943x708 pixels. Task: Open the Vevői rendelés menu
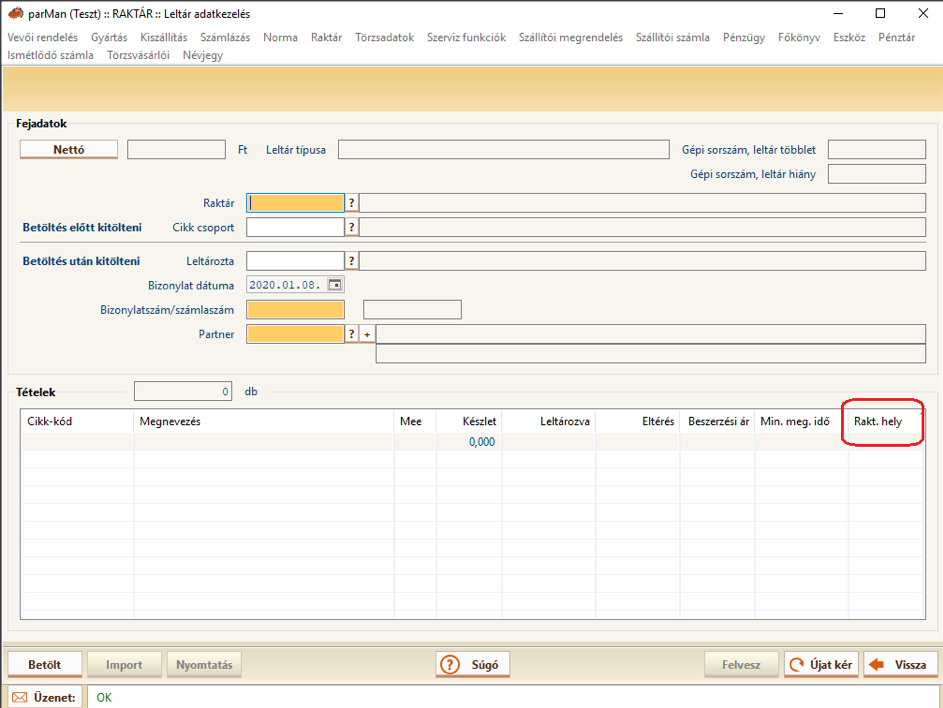pyautogui.click(x=43, y=37)
